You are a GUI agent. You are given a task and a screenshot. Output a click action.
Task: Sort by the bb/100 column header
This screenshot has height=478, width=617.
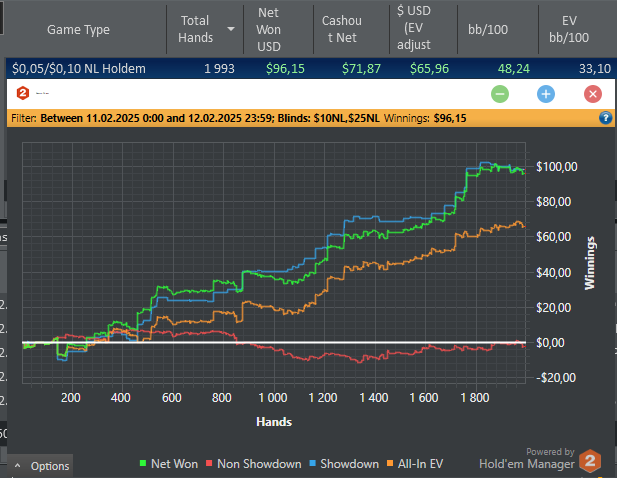click(488, 30)
